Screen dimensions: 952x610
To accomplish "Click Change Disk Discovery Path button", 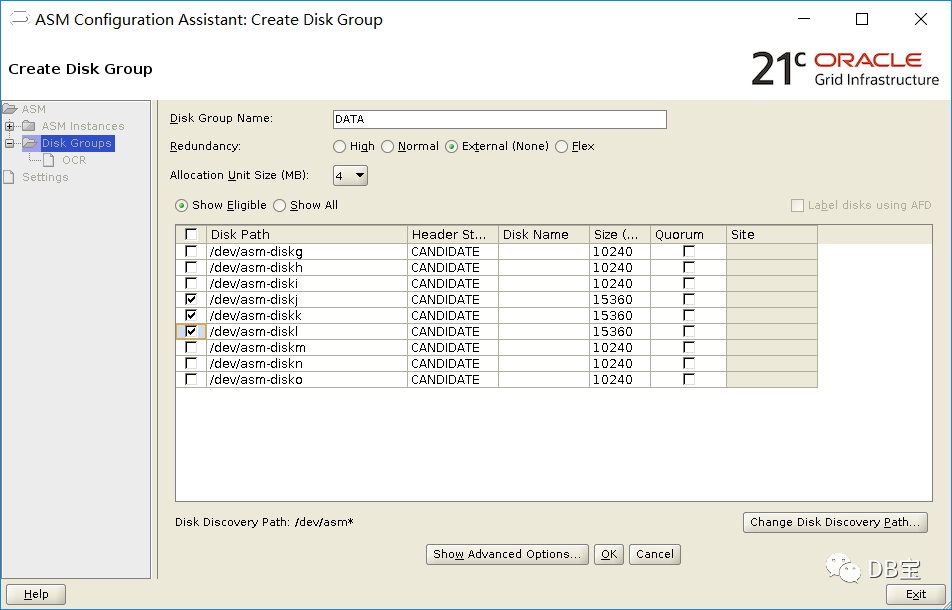I will [x=835, y=522].
